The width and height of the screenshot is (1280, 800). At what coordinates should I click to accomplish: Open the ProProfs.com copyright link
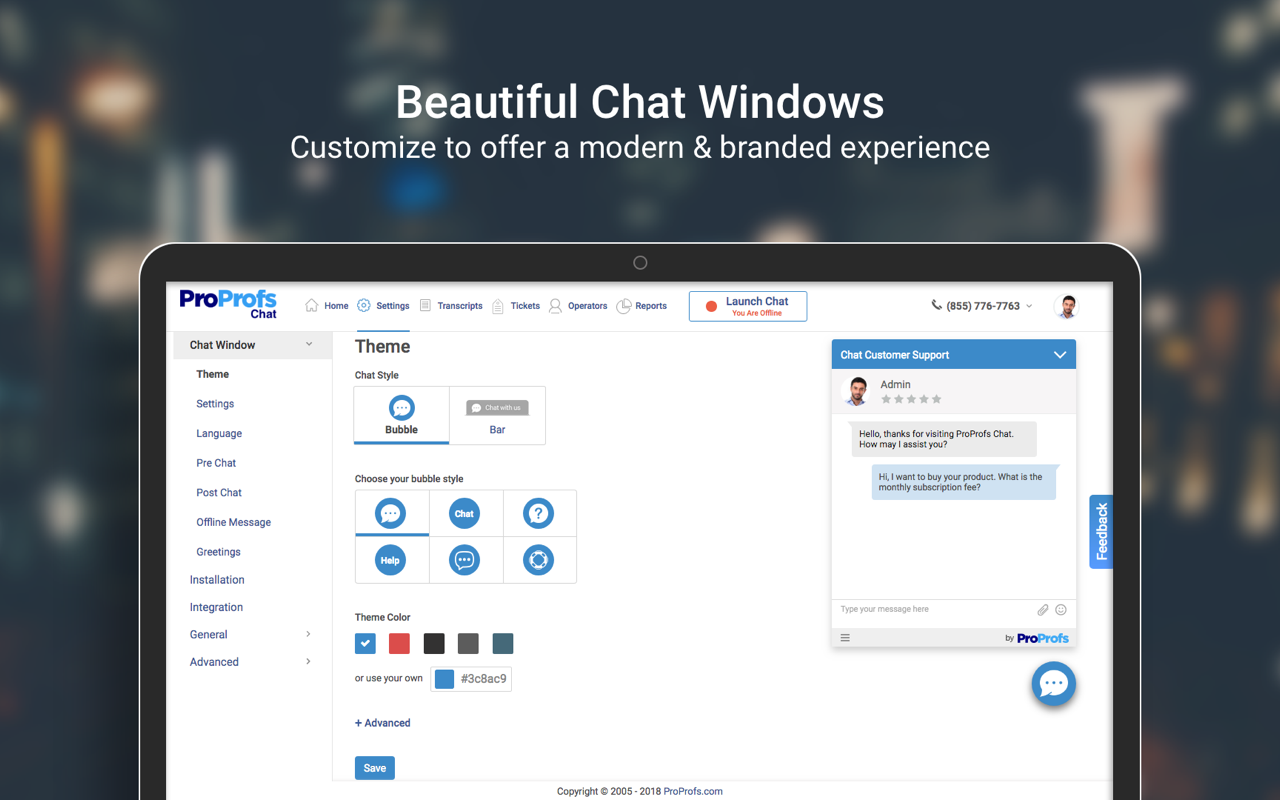[693, 791]
